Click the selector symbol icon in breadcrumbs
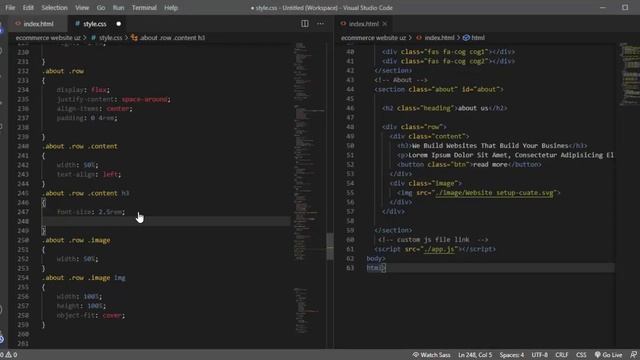Viewport: 640px width, 360px height. point(134,38)
